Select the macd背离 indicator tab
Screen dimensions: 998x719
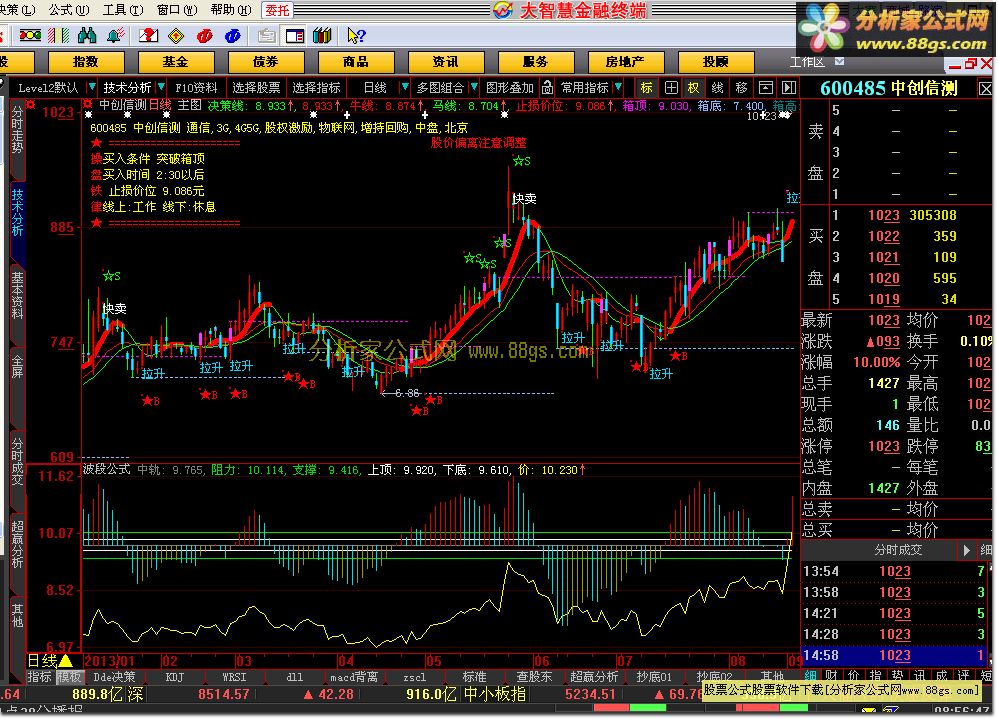click(354, 677)
